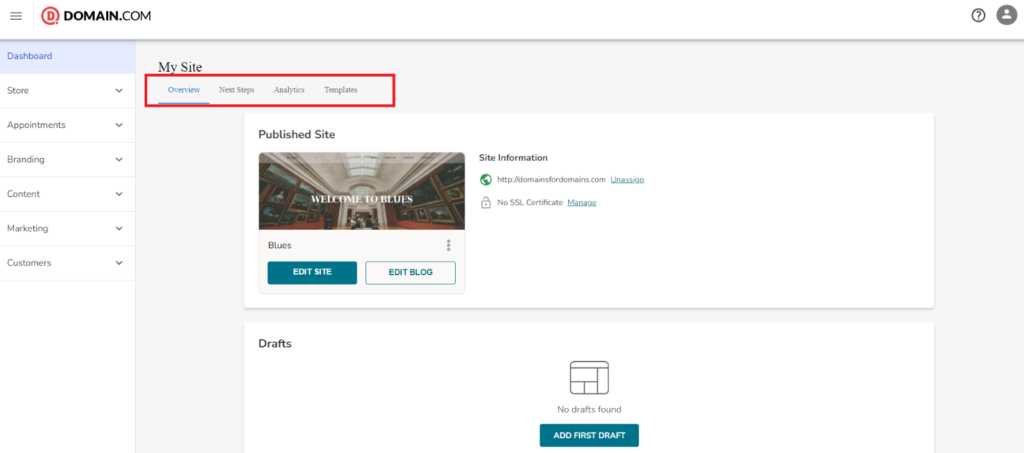Open three-dot options menu for Blues
Viewport: 1024px width, 453px height.
[448, 245]
